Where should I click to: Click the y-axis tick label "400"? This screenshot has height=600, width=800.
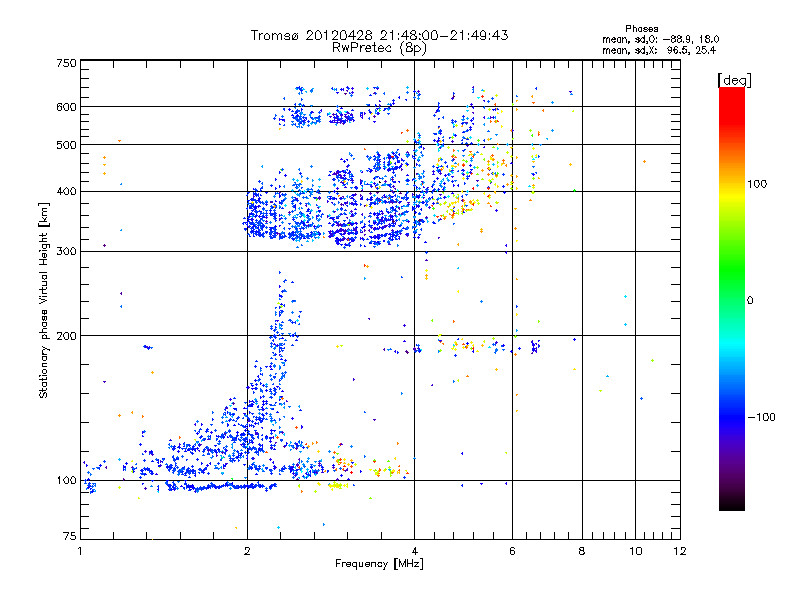click(66, 191)
